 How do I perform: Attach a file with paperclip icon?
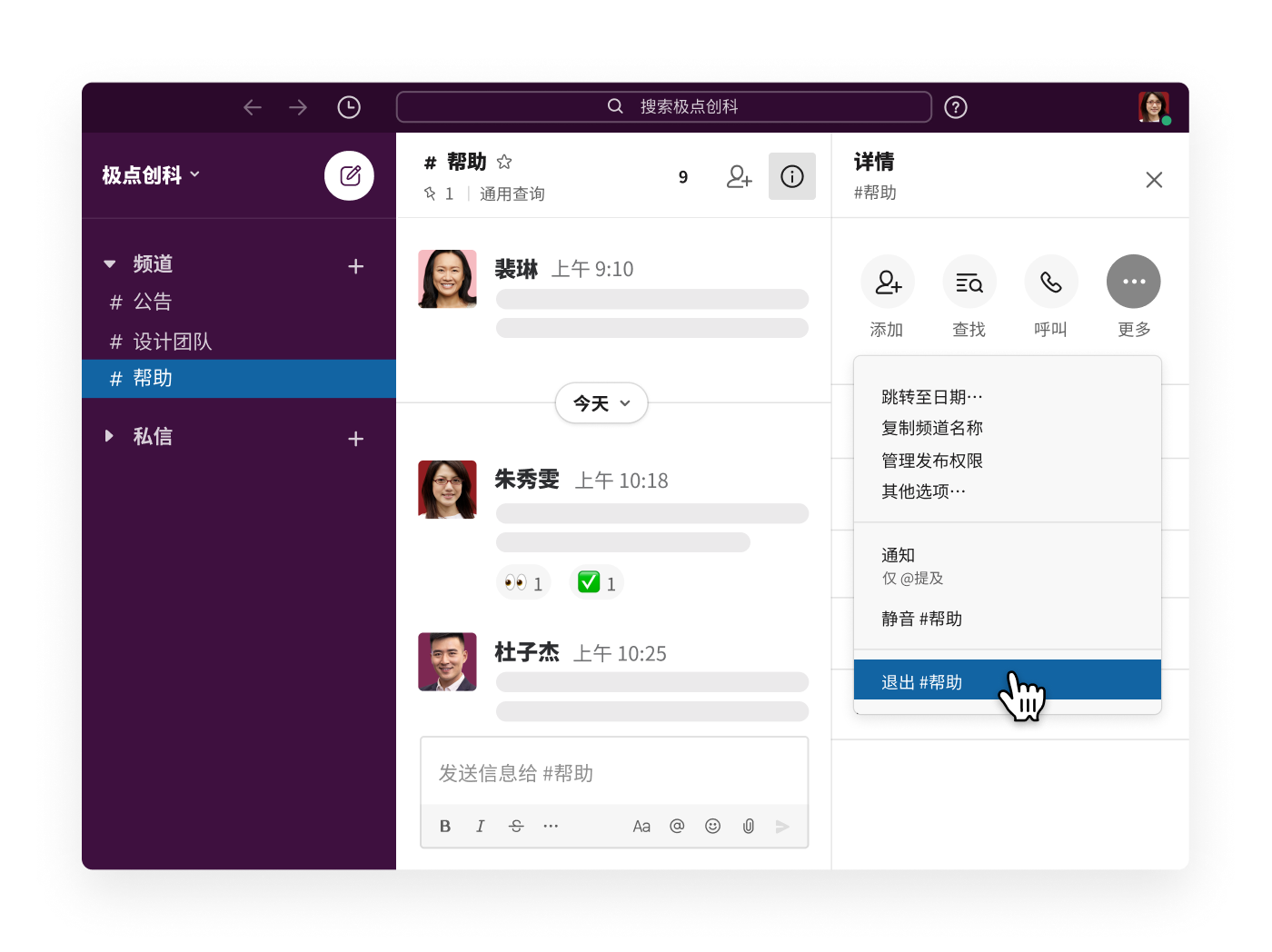(749, 826)
